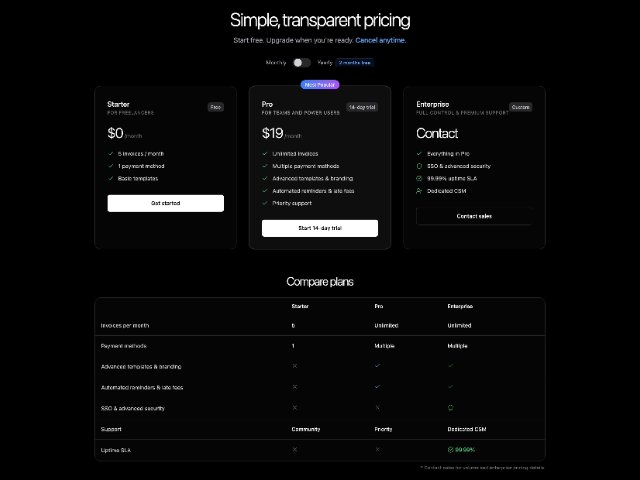Image resolution: width=640 pixels, height=480 pixels.
Task: Click the Contact sales button
Action: (474, 216)
